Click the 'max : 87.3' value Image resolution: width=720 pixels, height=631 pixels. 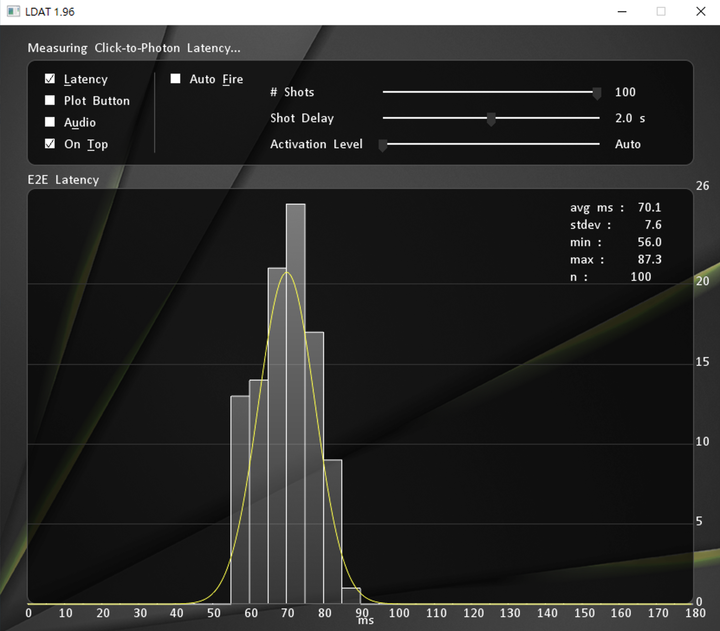click(x=615, y=259)
